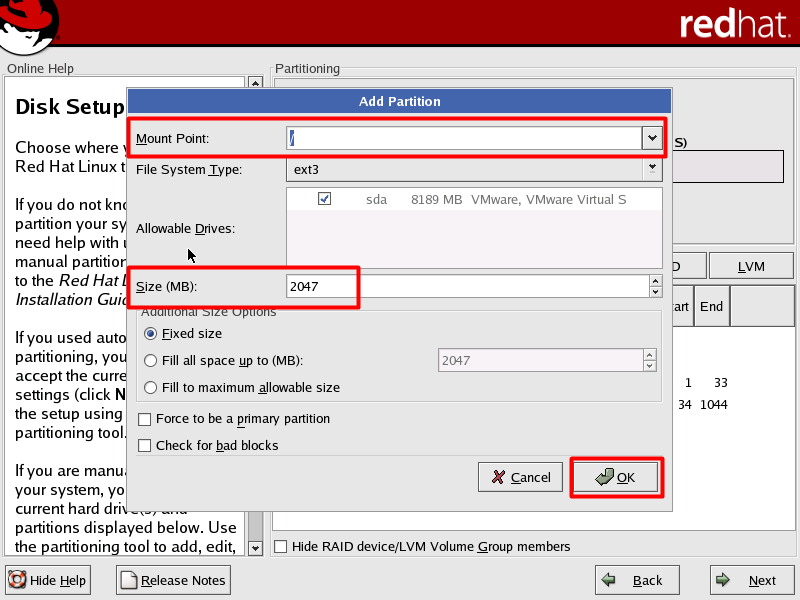Click OK to add the partition
This screenshot has width=800, height=600.
tap(616, 477)
